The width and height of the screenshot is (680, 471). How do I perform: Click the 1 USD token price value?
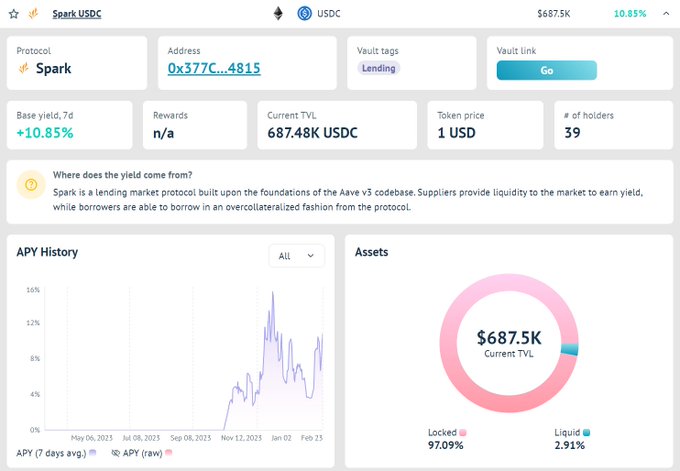[456, 133]
